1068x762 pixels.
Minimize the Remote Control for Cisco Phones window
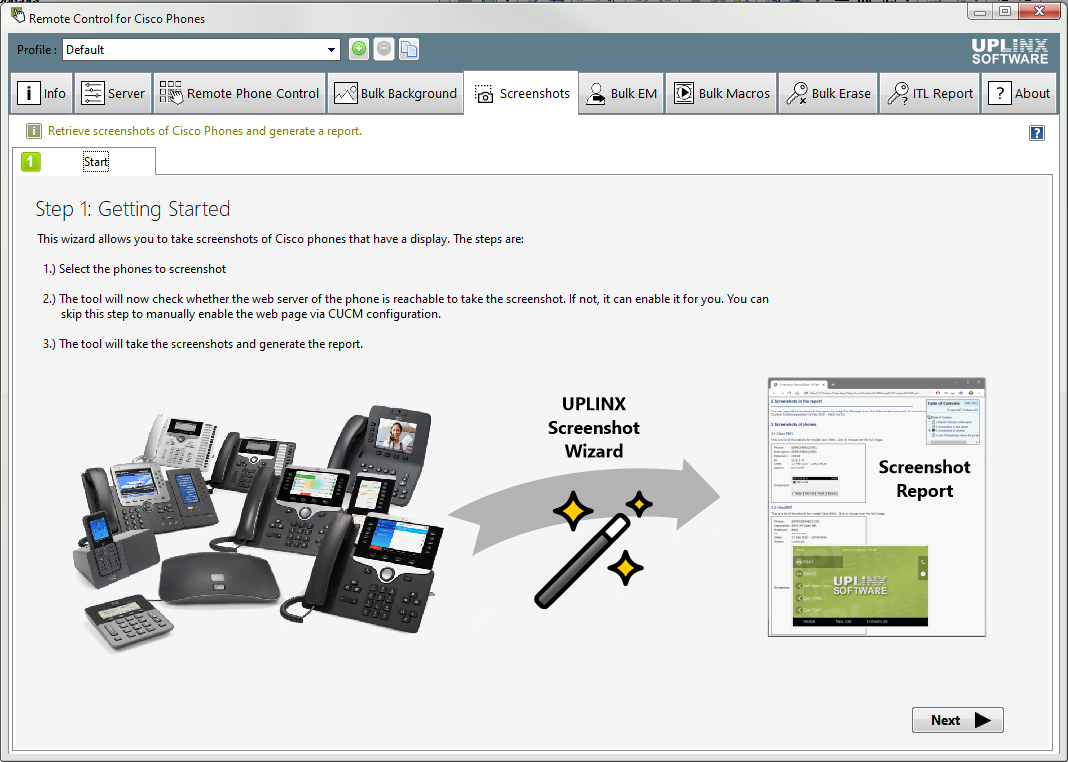pyautogui.click(x=979, y=11)
